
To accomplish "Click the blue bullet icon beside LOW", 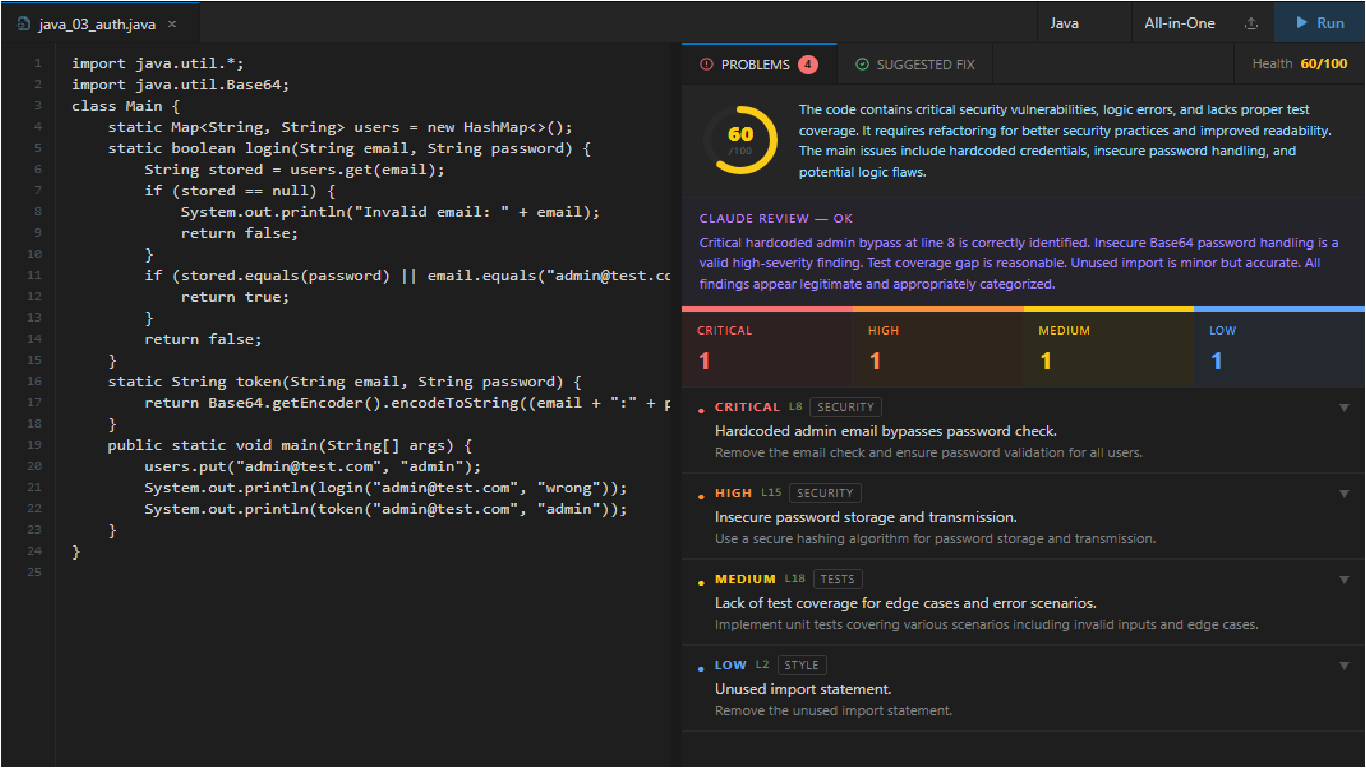I will pos(700,667).
